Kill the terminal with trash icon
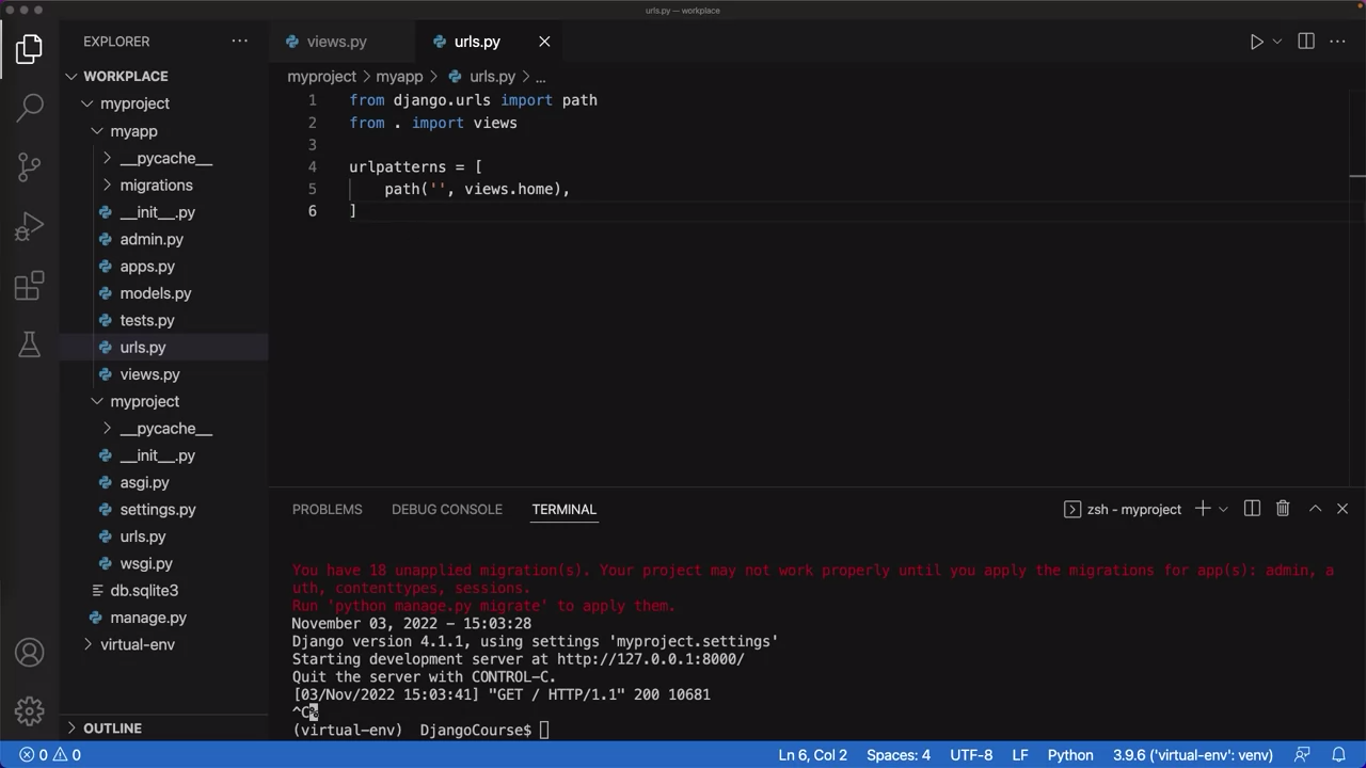 (x=1283, y=509)
